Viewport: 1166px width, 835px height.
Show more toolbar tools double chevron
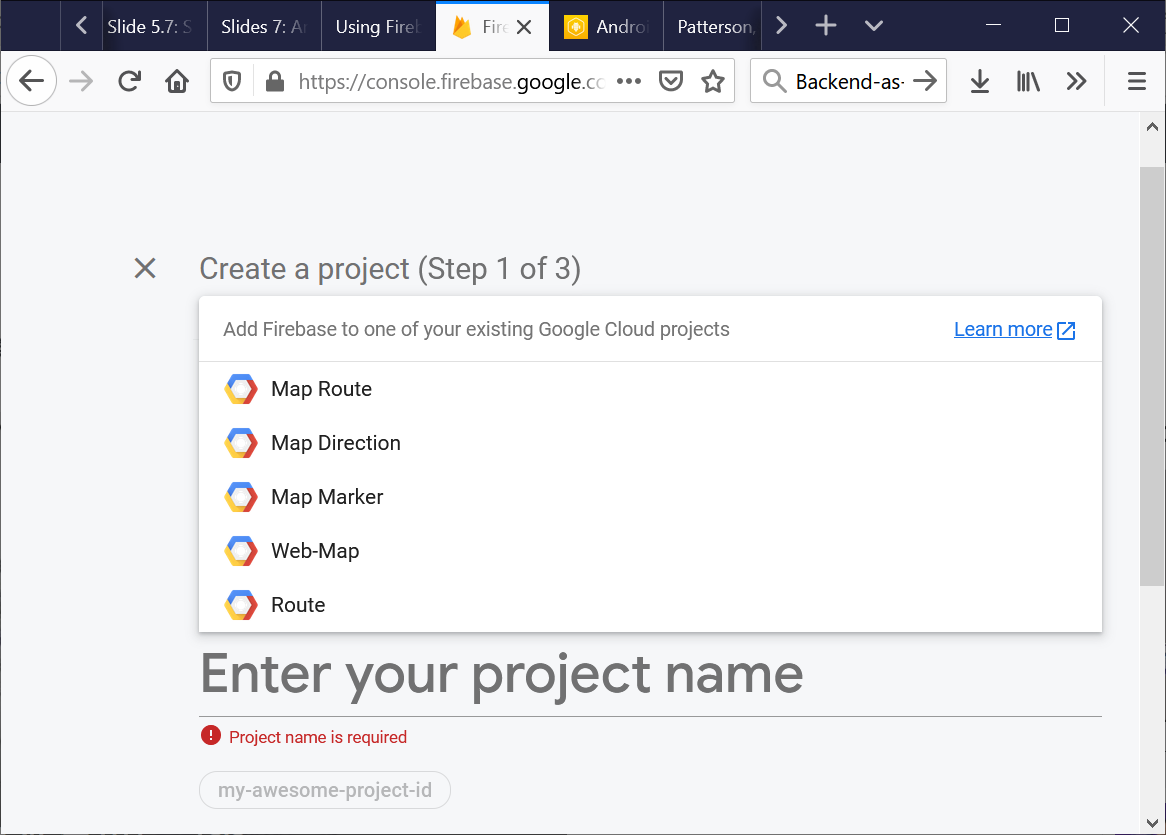point(1076,81)
